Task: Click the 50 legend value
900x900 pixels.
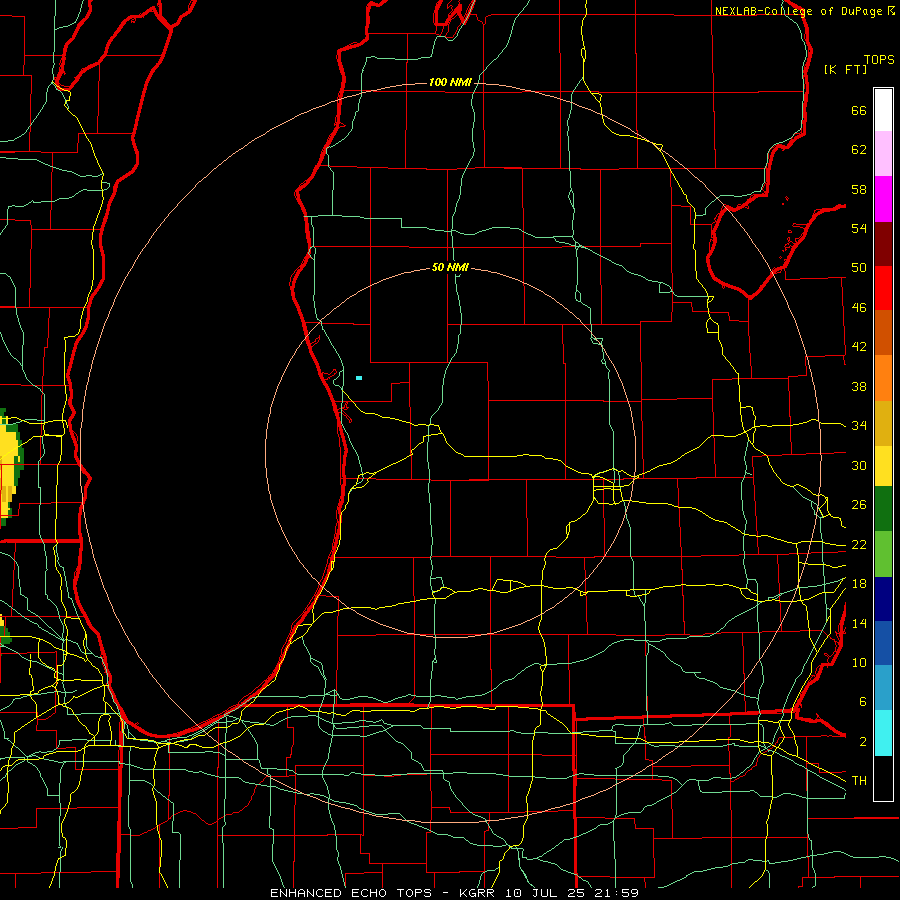Action: tap(859, 268)
